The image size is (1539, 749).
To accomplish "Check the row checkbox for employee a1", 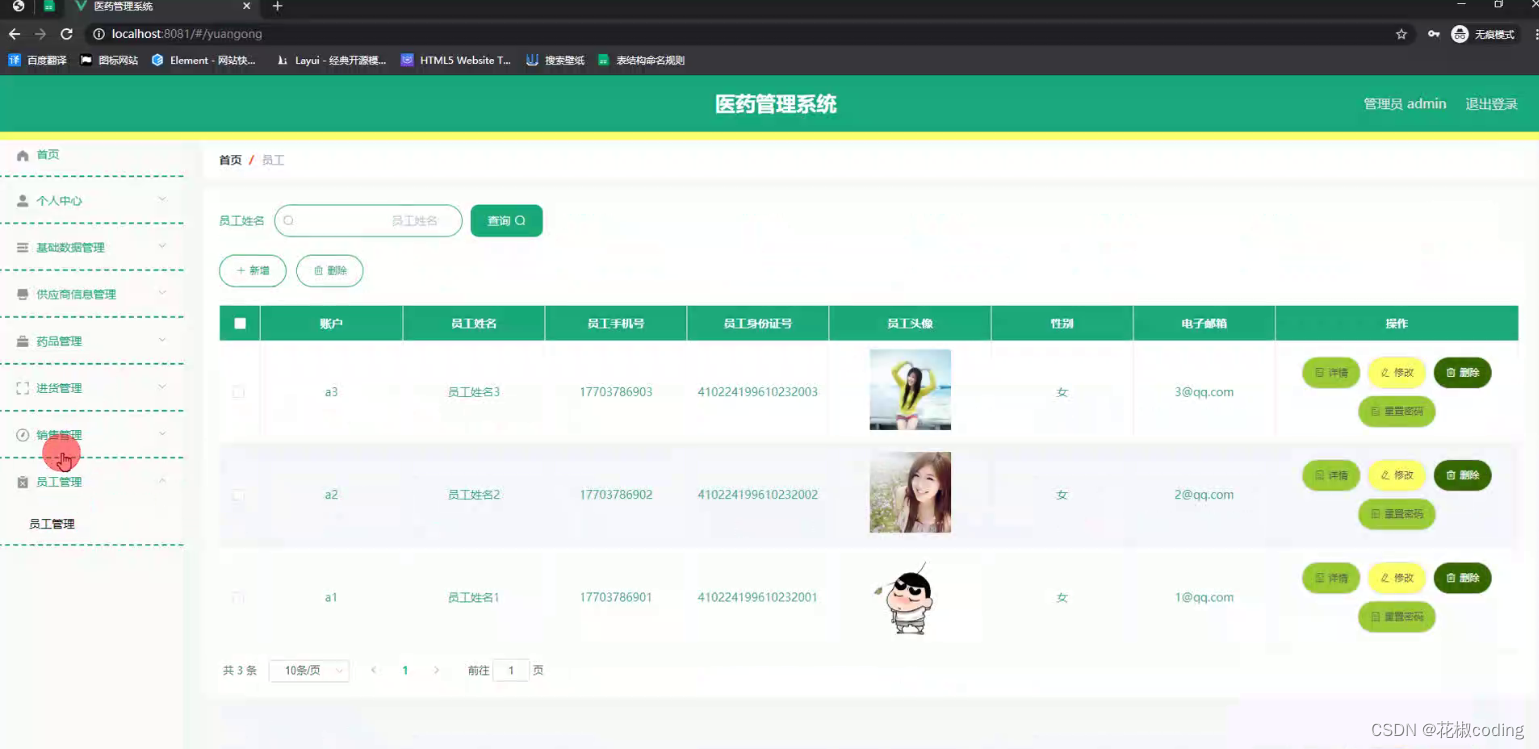I will click(x=238, y=597).
